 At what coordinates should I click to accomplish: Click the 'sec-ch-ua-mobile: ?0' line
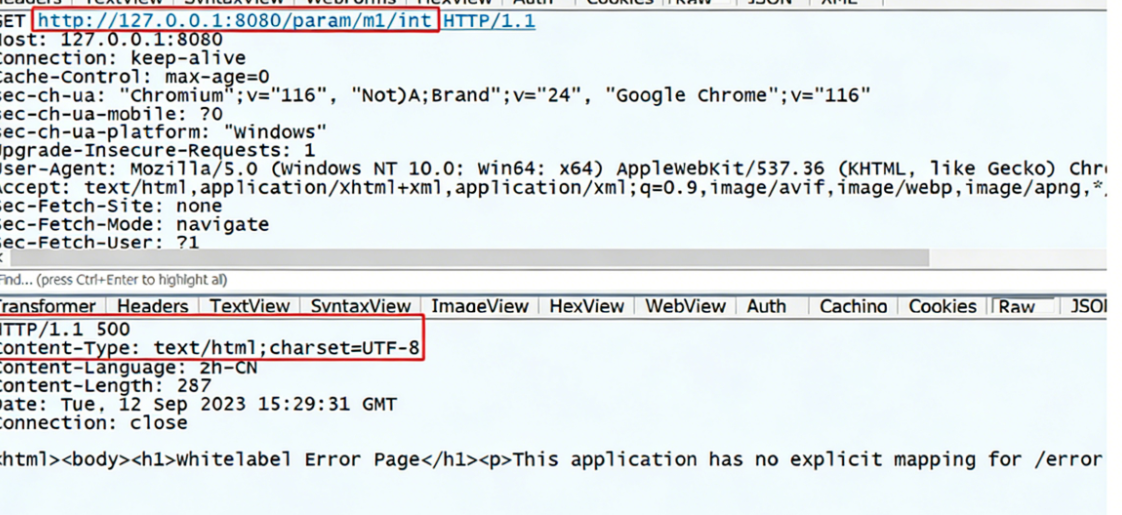(x=111, y=114)
